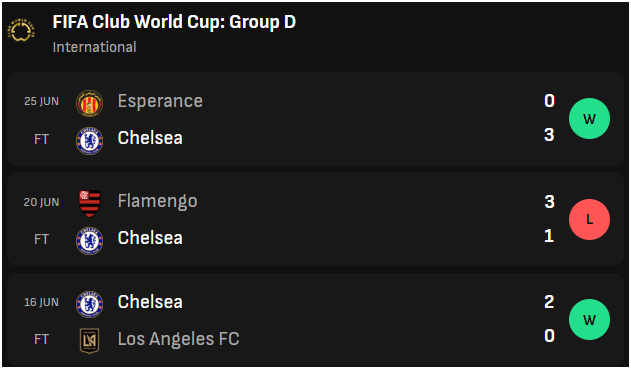Open the Esperance team name
This screenshot has width=631, height=369.
(160, 101)
